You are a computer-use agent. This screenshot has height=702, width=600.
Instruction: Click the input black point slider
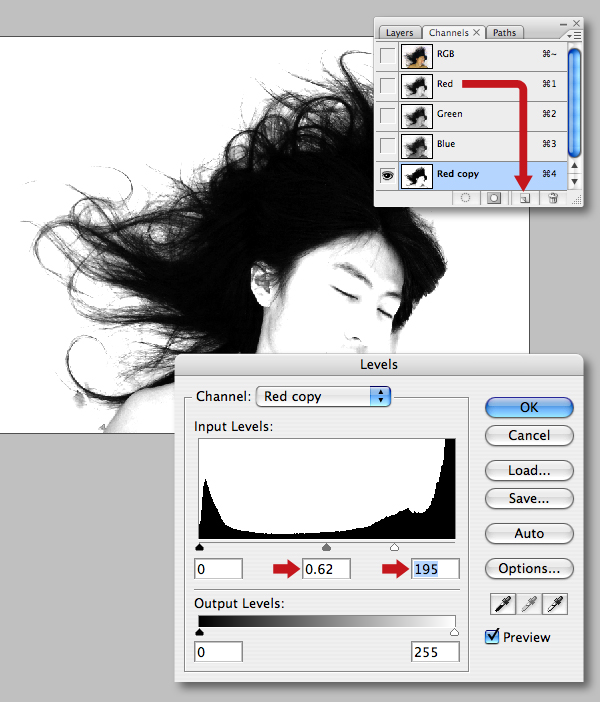tap(200, 547)
